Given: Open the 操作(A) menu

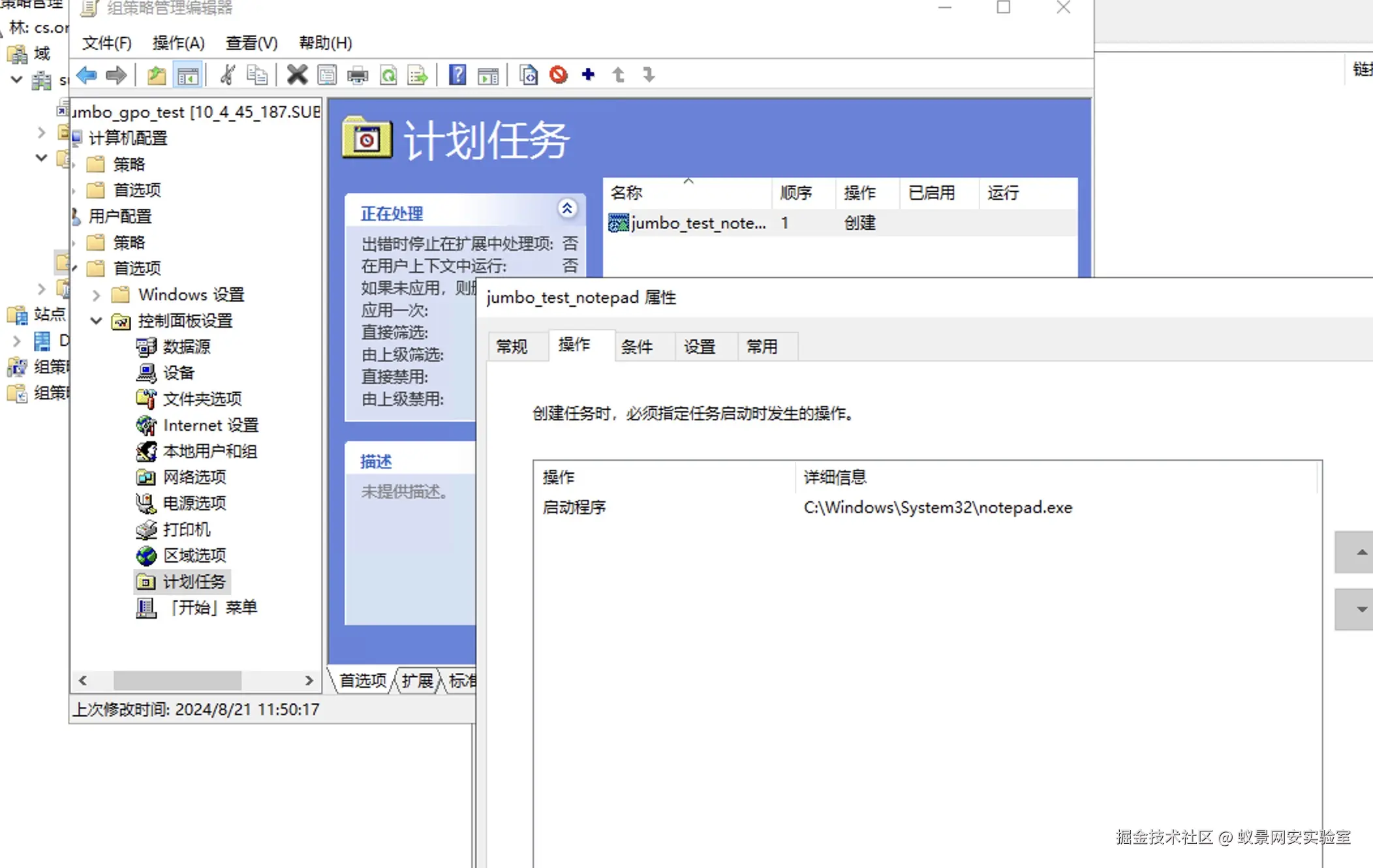Looking at the screenshot, I should pyautogui.click(x=178, y=43).
